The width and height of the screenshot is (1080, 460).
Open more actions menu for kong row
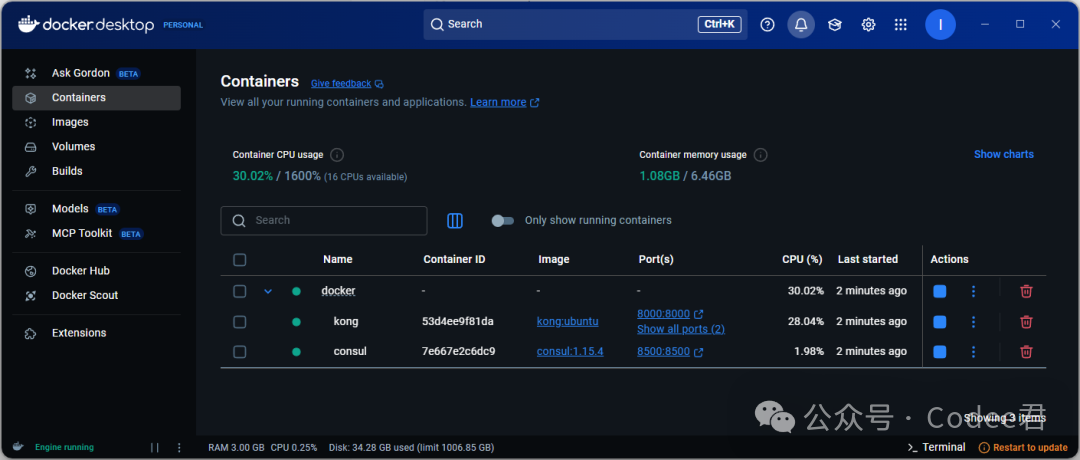pyautogui.click(x=973, y=322)
